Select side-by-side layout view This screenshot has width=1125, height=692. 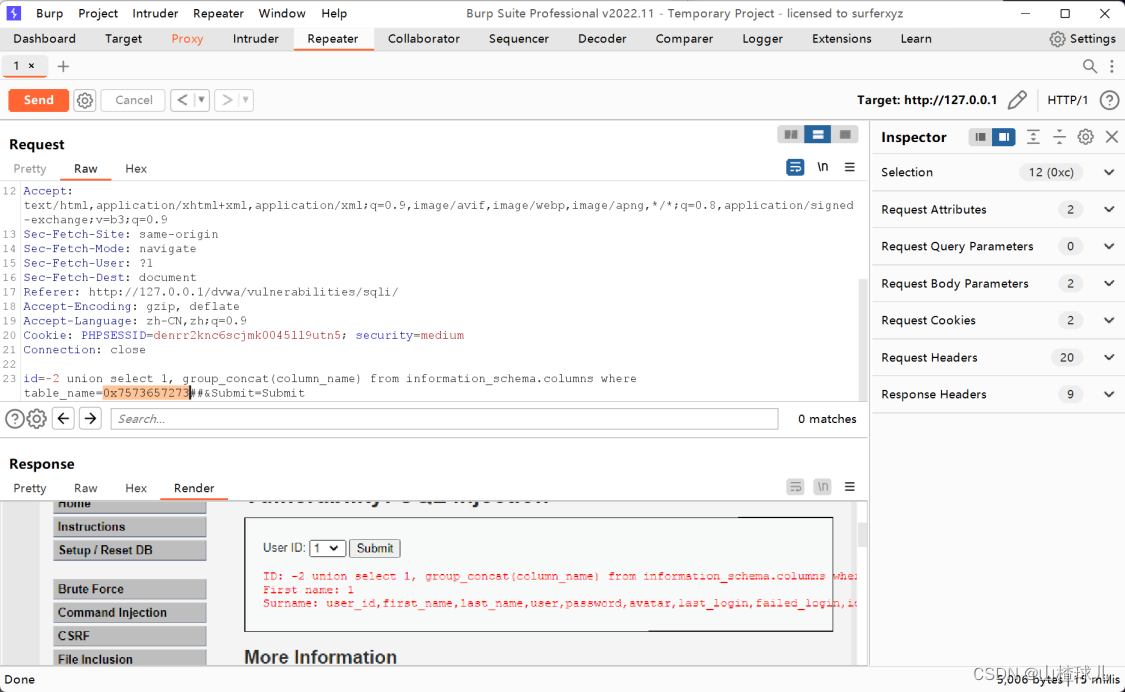pos(791,134)
